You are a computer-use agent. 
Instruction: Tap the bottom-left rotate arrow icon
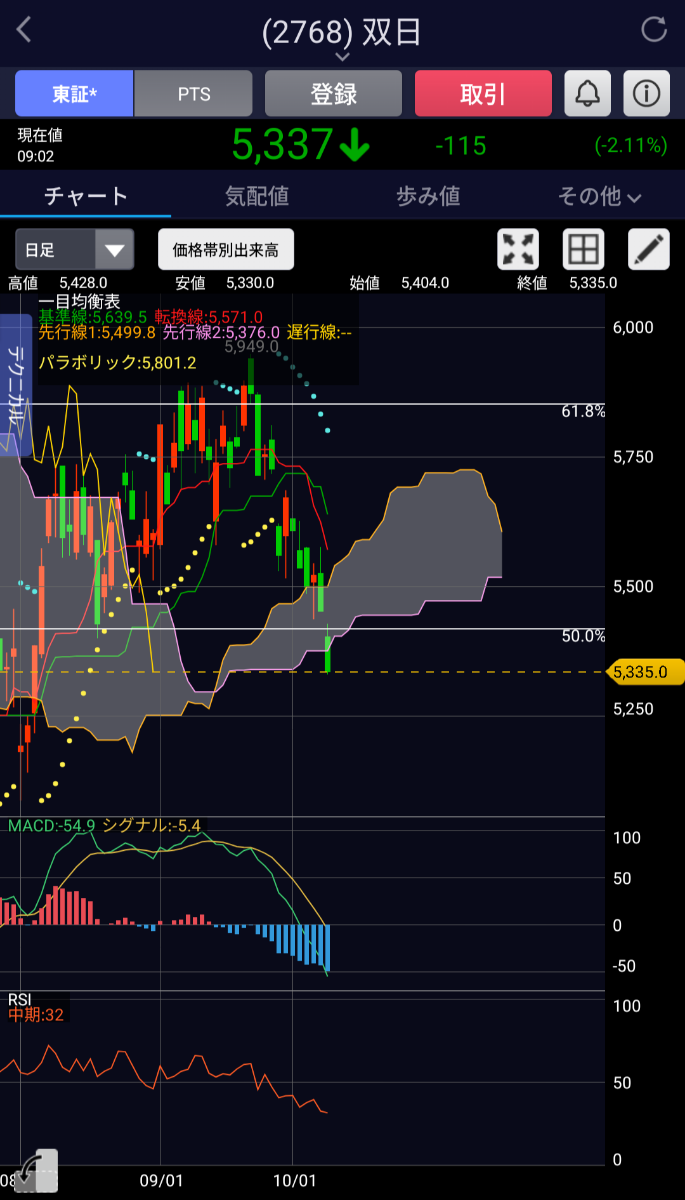(x=37, y=1170)
